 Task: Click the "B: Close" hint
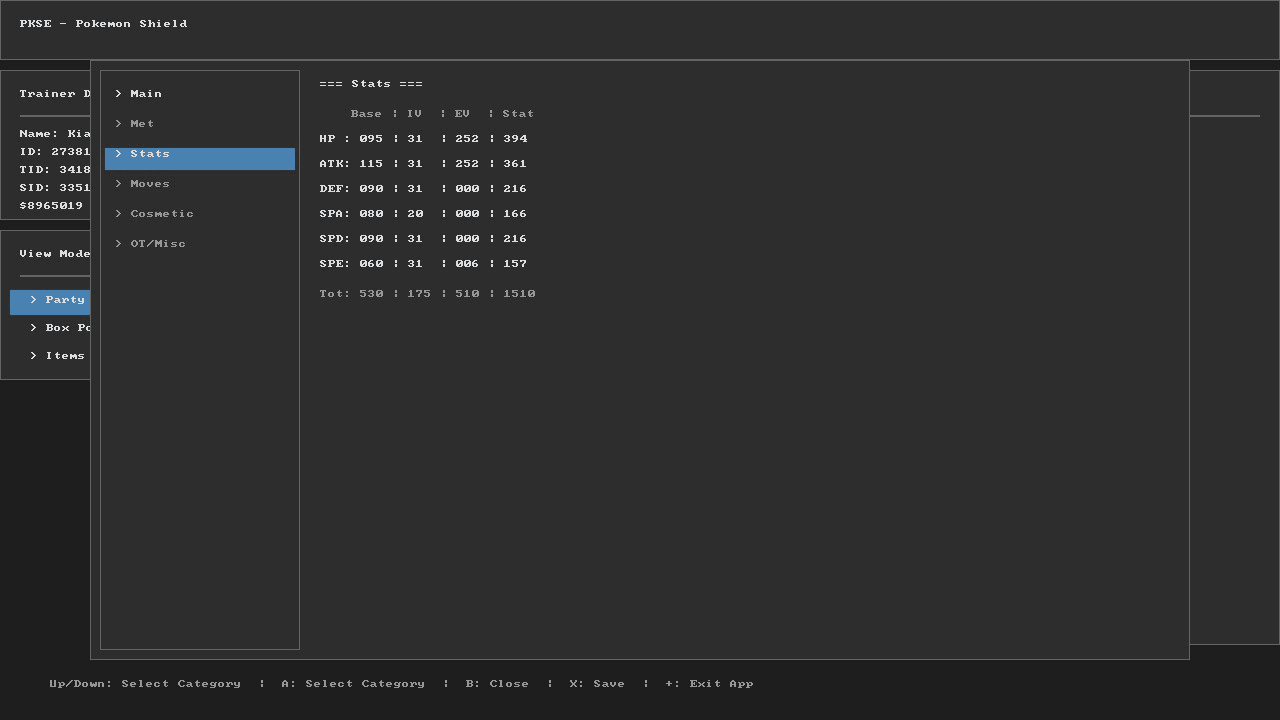pyautogui.click(x=497, y=684)
